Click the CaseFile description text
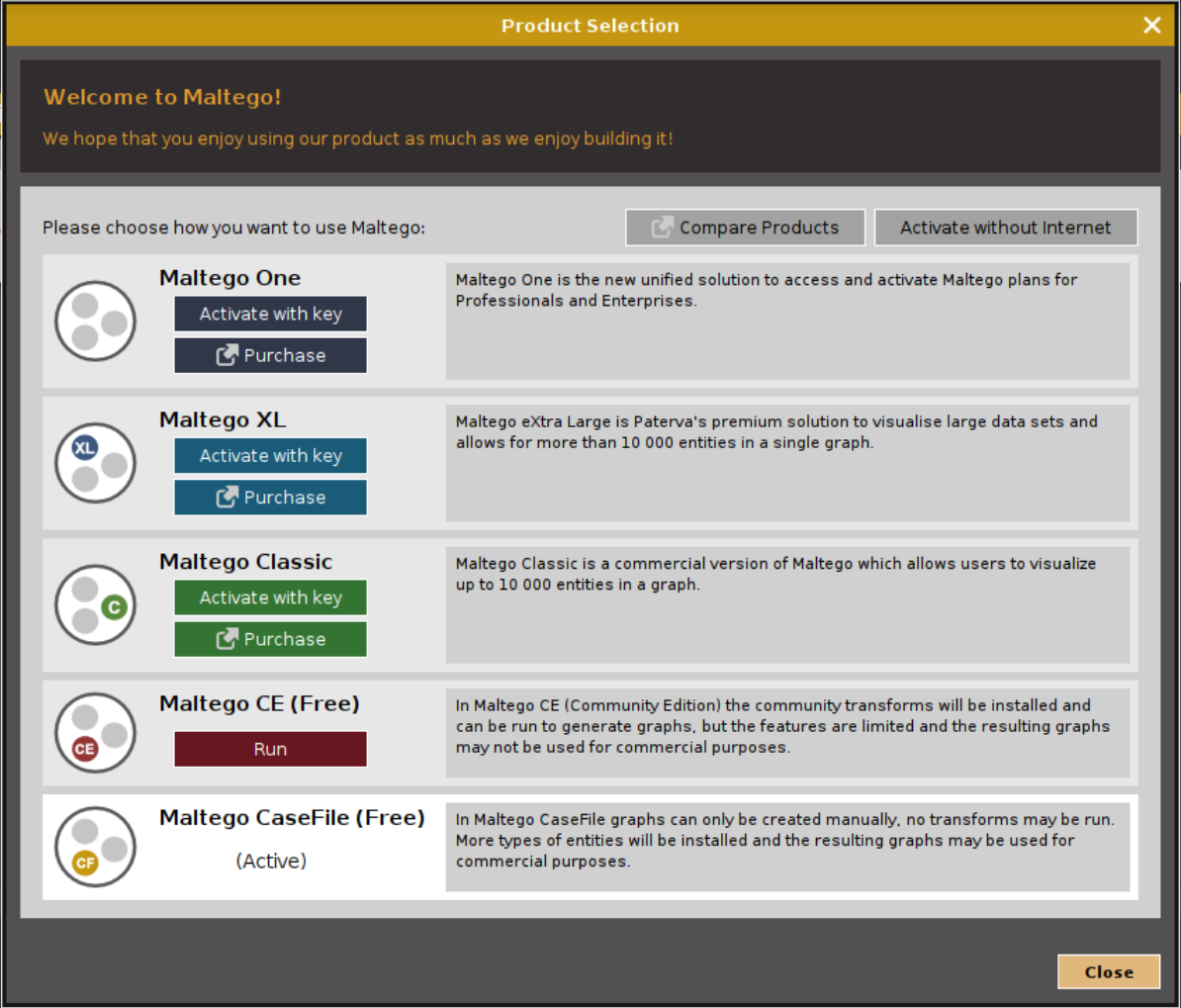The image size is (1181, 1008). [784, 840]
